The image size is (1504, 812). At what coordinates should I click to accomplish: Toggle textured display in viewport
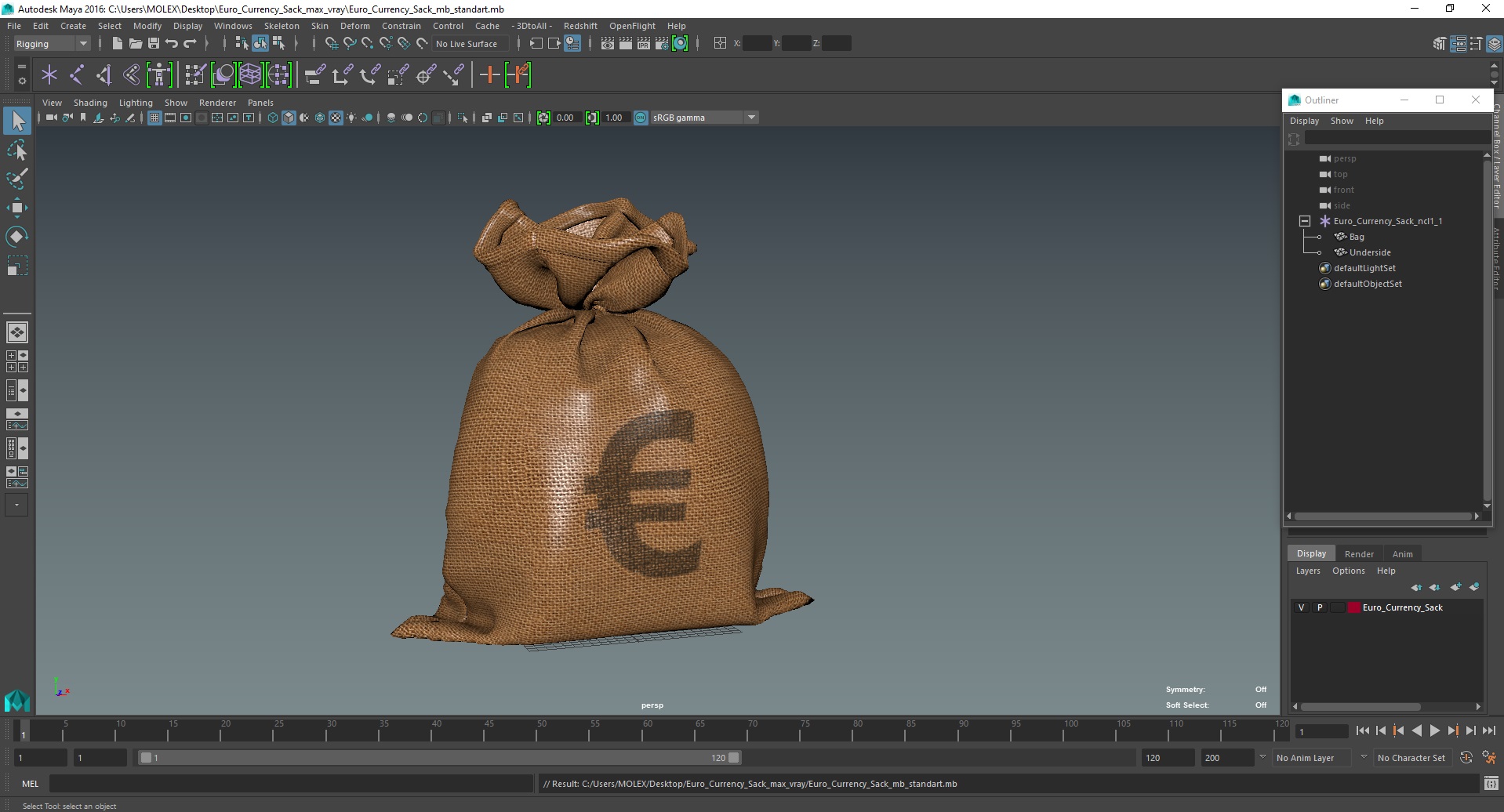(336, 118)
